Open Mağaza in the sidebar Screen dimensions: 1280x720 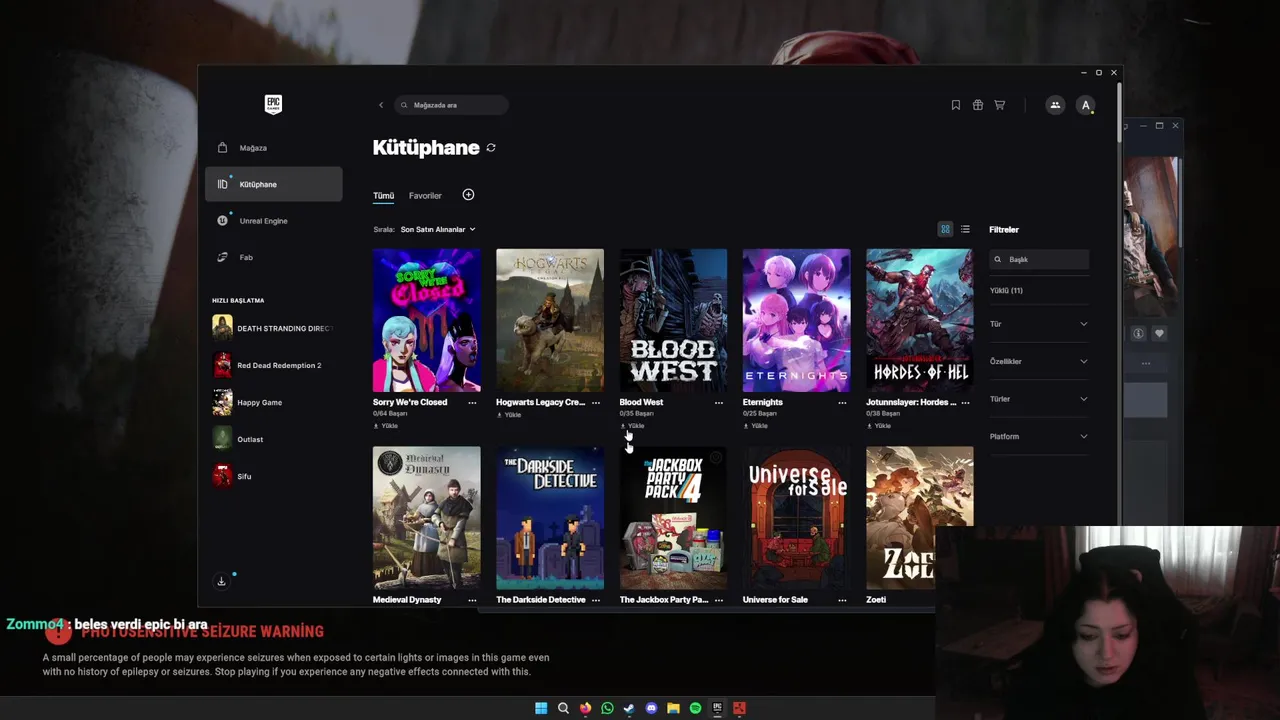(274, 148)
